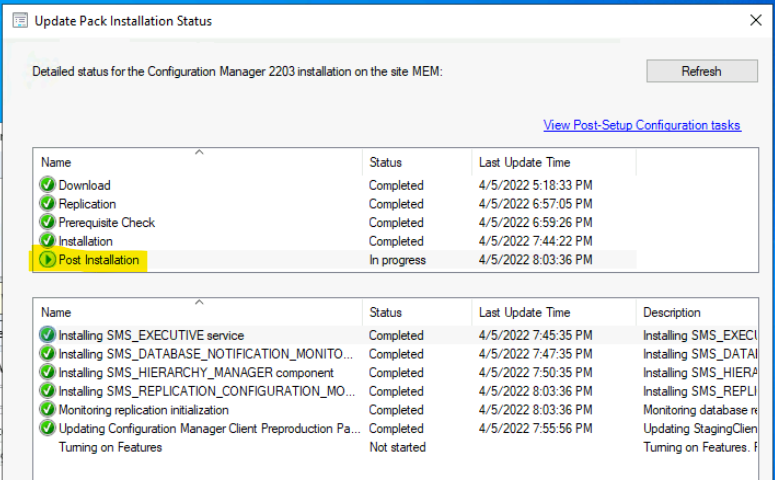Screen dimensions: 775x480
Task: Click the dialog title bar window icon
Action: point(20,21)
